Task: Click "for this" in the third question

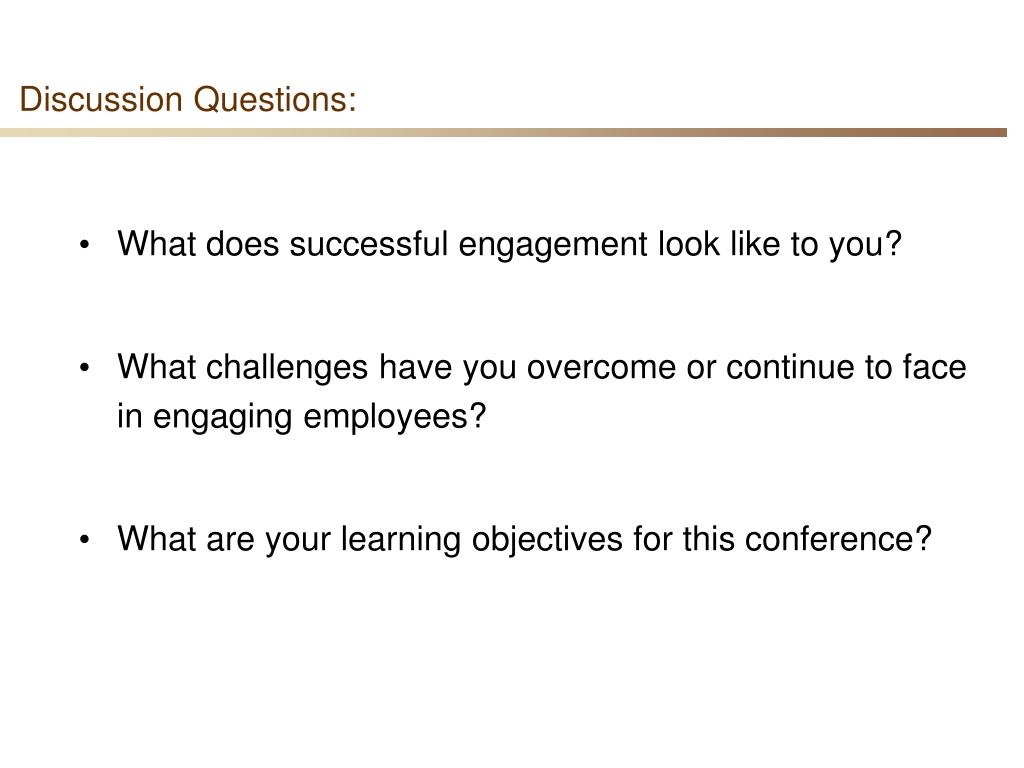Action: [684, 539]
